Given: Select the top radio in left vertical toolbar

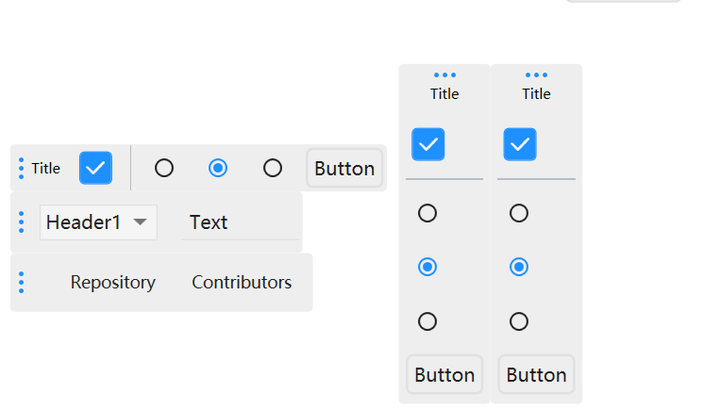Looking at the screenshot, I should [x=427, y=213].
